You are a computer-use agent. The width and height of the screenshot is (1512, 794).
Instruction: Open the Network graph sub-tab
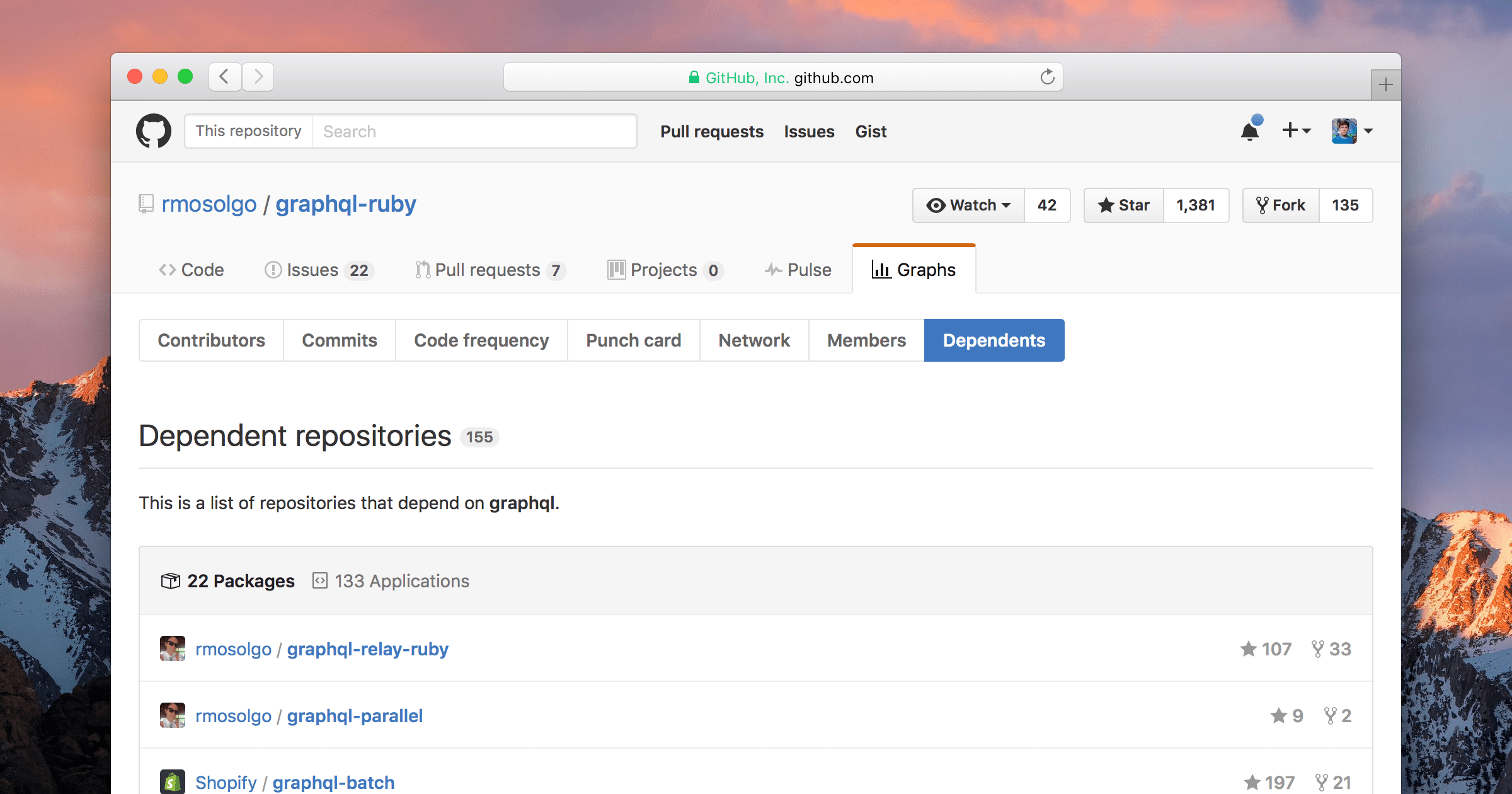753,340
